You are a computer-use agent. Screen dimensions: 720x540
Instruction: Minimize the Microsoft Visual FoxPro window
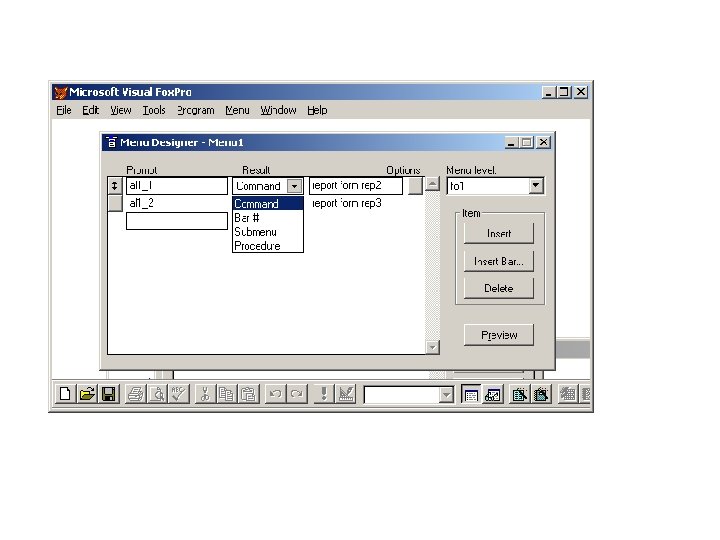pyautogui.click(x=548, y=92)
